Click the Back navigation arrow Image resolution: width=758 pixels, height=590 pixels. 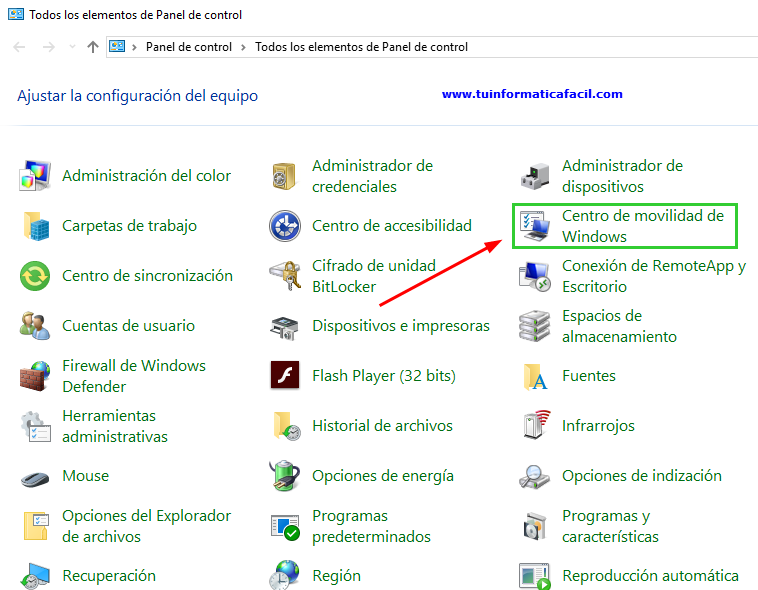tap(19, 47)
